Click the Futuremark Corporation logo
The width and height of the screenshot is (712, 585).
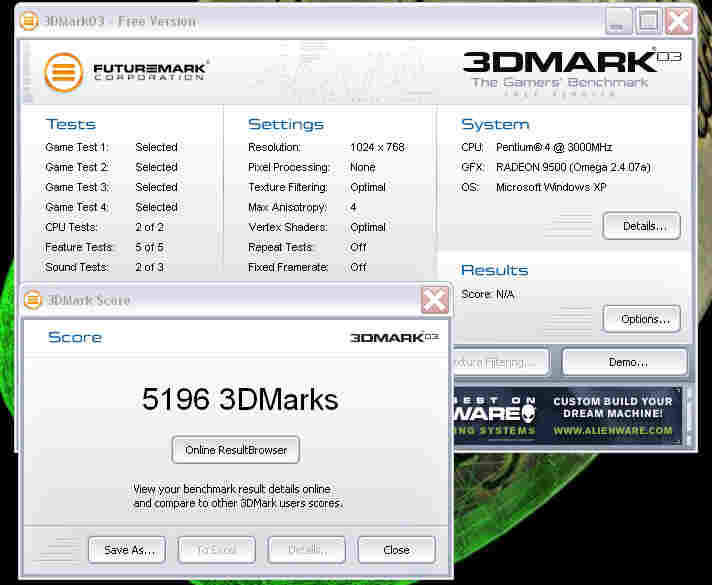click(x=126, y=72)
